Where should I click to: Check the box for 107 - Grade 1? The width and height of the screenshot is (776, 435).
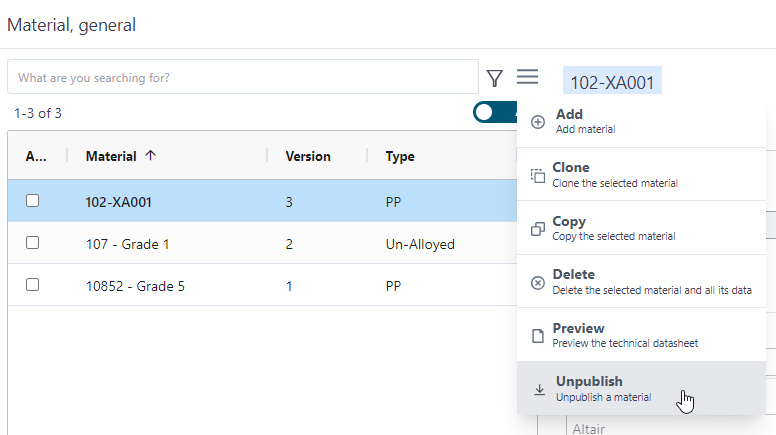(33, 242)
